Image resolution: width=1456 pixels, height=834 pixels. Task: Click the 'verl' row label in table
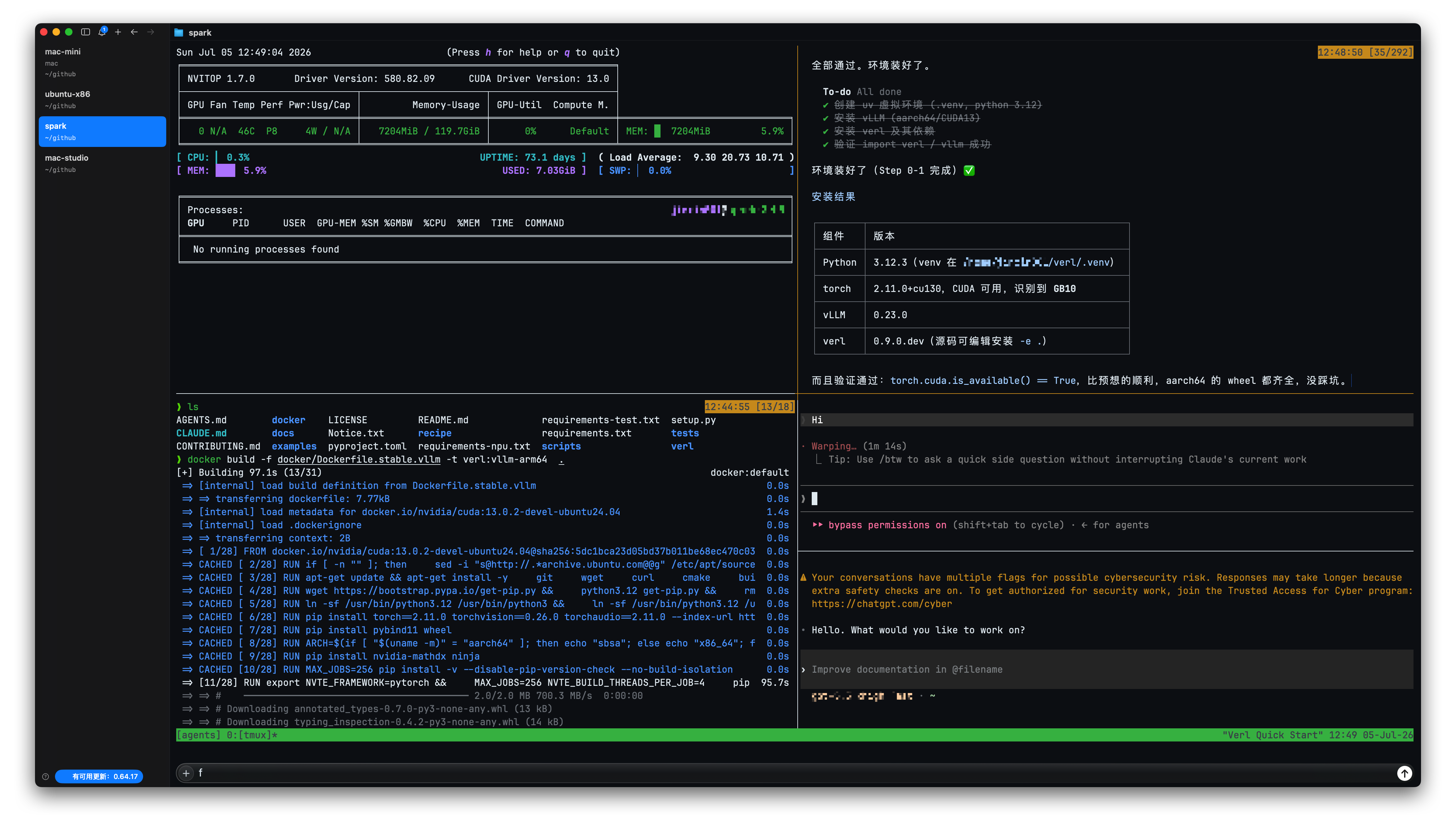coord(834,341)
